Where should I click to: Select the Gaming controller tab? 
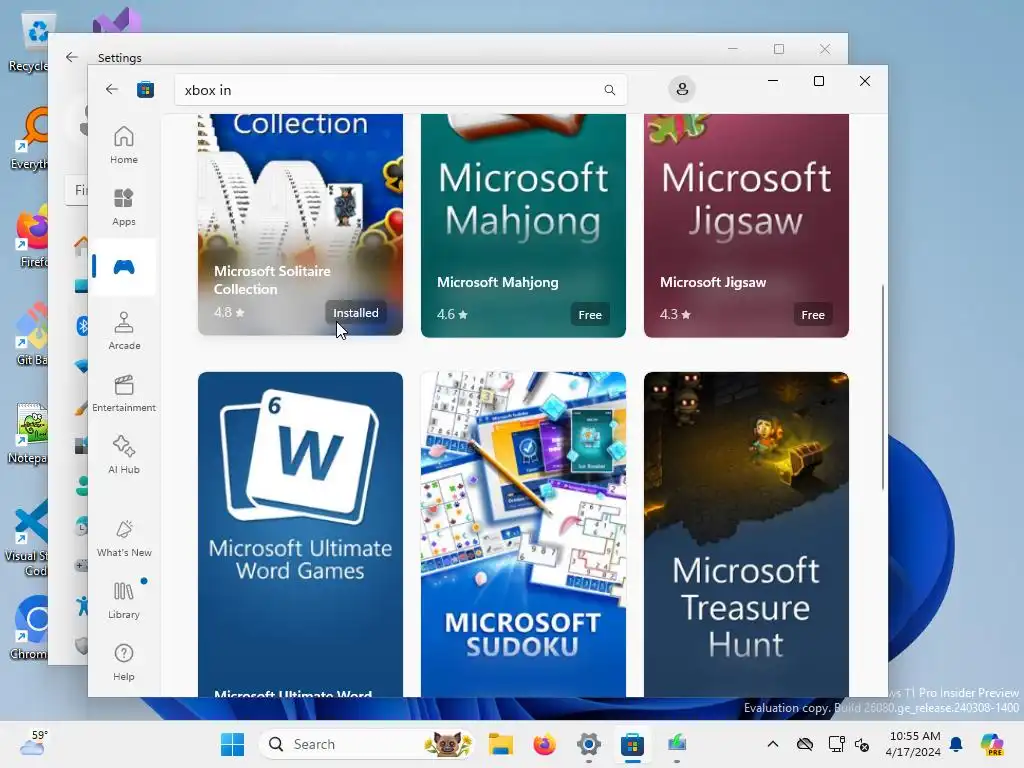pyautogui.click(x=123, y=267)
